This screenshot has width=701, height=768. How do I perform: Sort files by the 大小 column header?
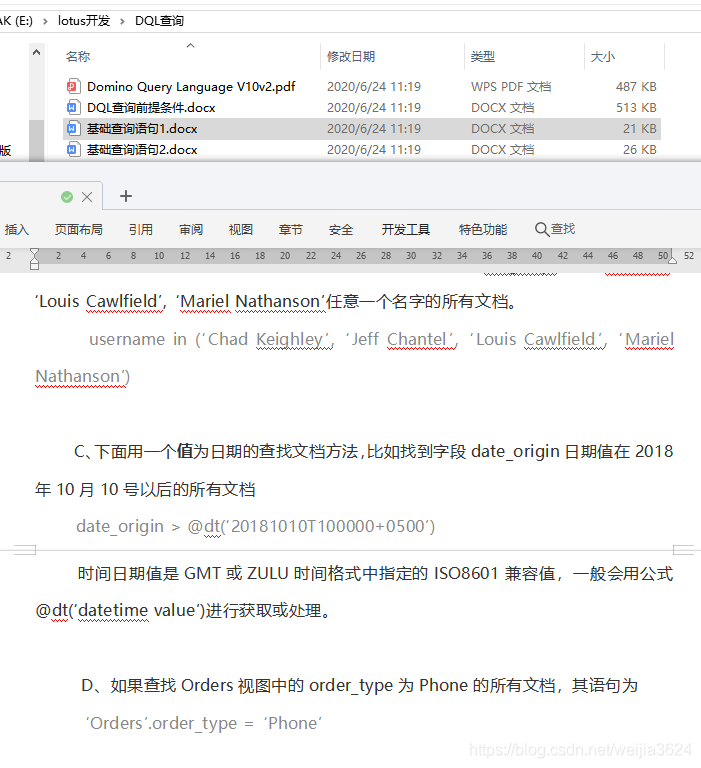603,57
